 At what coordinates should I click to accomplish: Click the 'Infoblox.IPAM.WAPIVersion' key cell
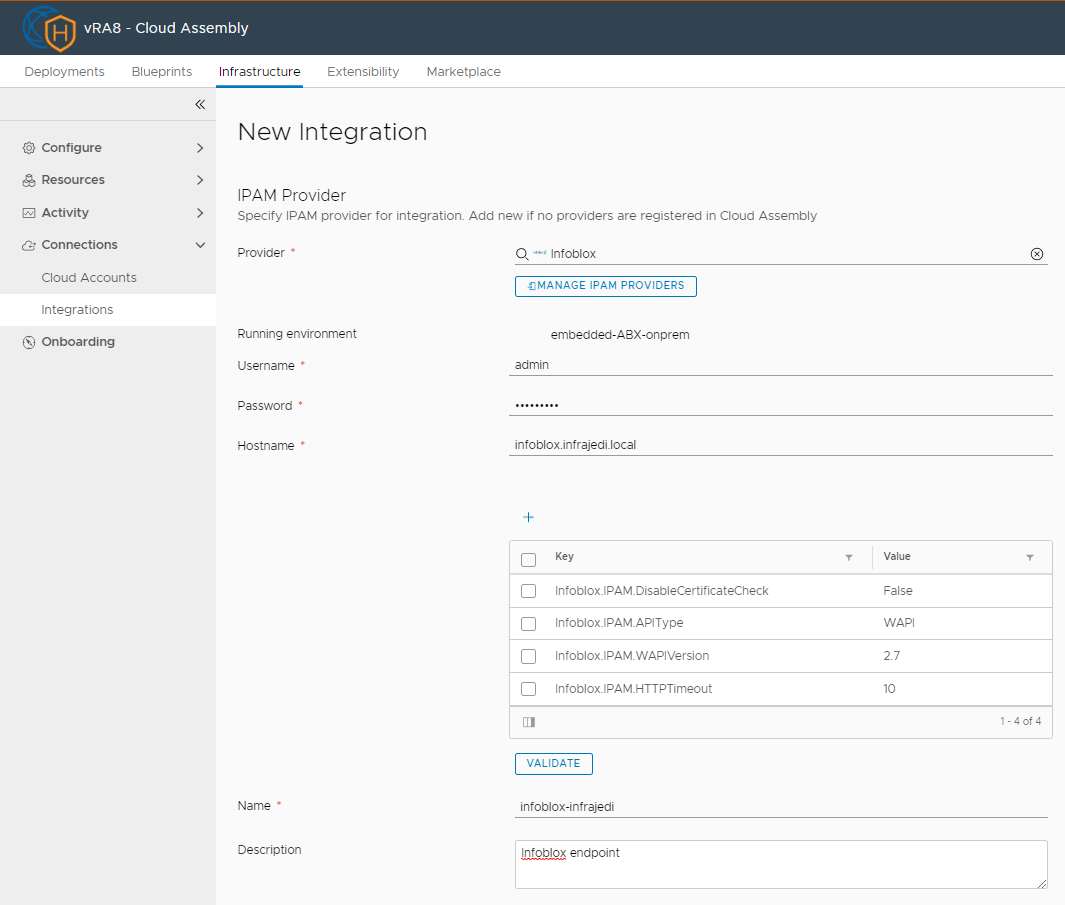point(632,656)
